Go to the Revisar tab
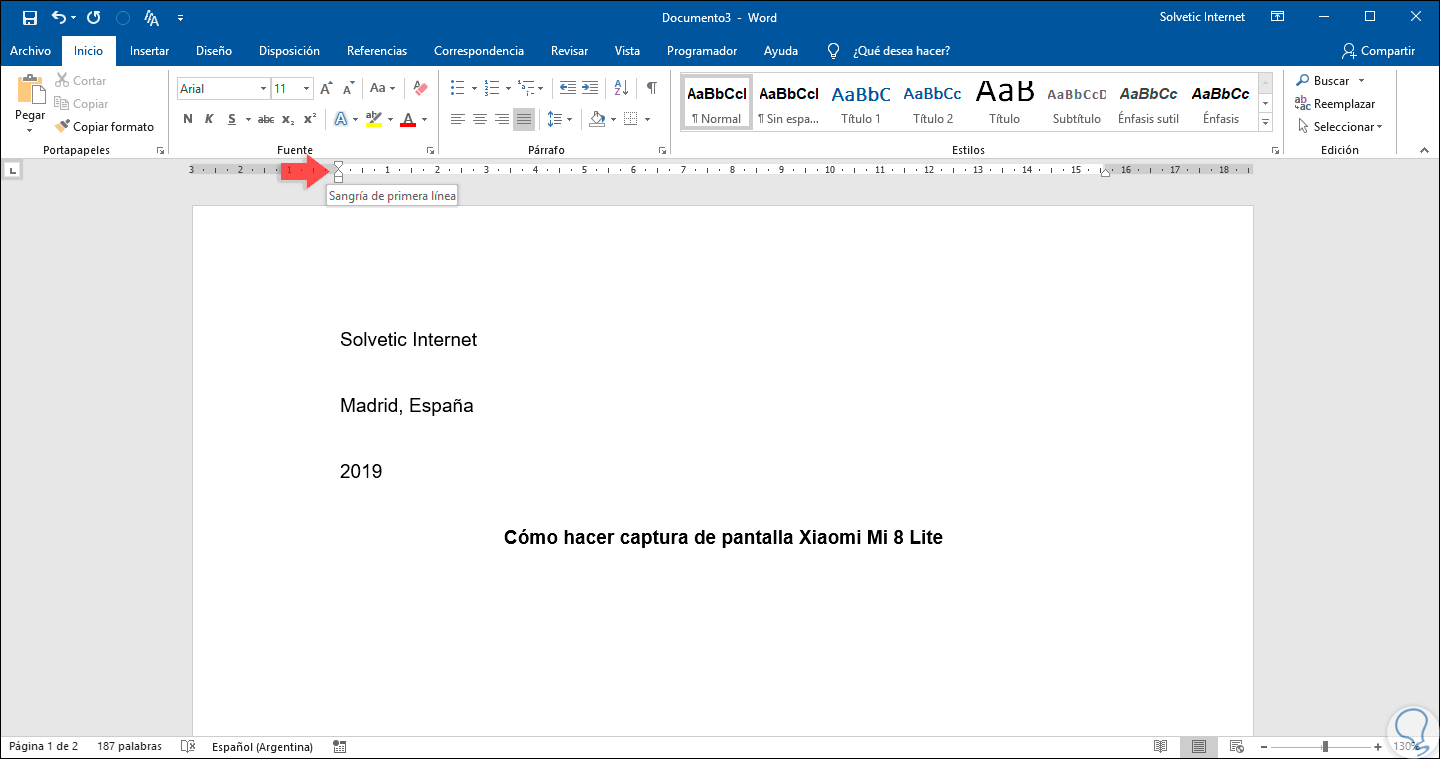1440x759 pixels. (x=569, y=51)
